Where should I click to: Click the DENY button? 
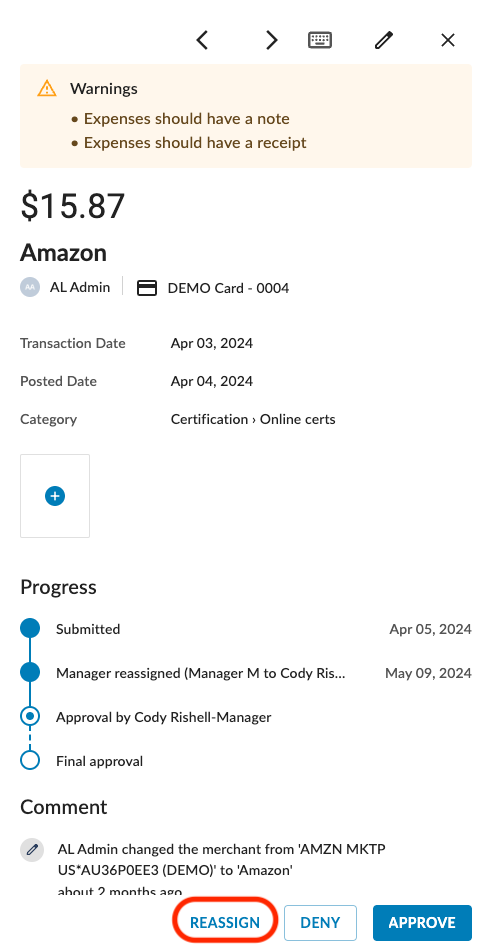click(x=320, y=922)
